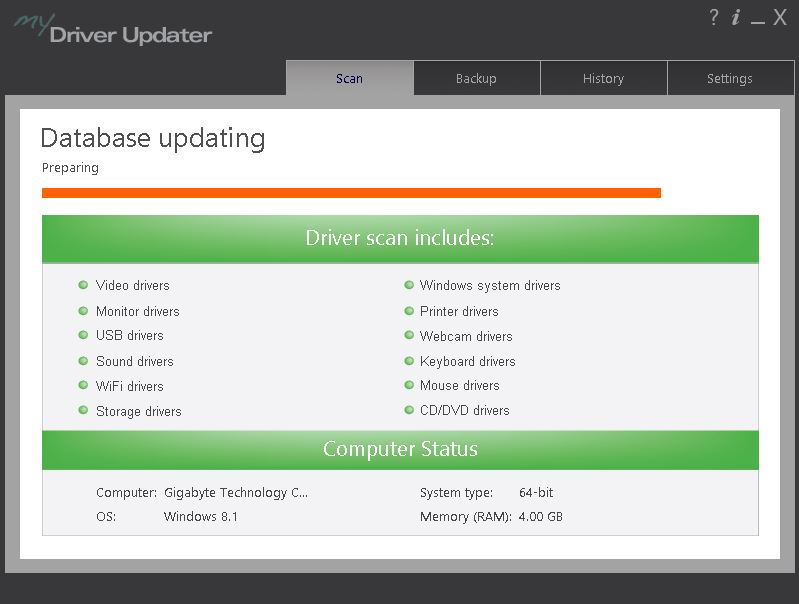Click the WiFi drivers bullet icon
Image resolution: width=799 pixels, height=604 pixels.
[83, 385]
